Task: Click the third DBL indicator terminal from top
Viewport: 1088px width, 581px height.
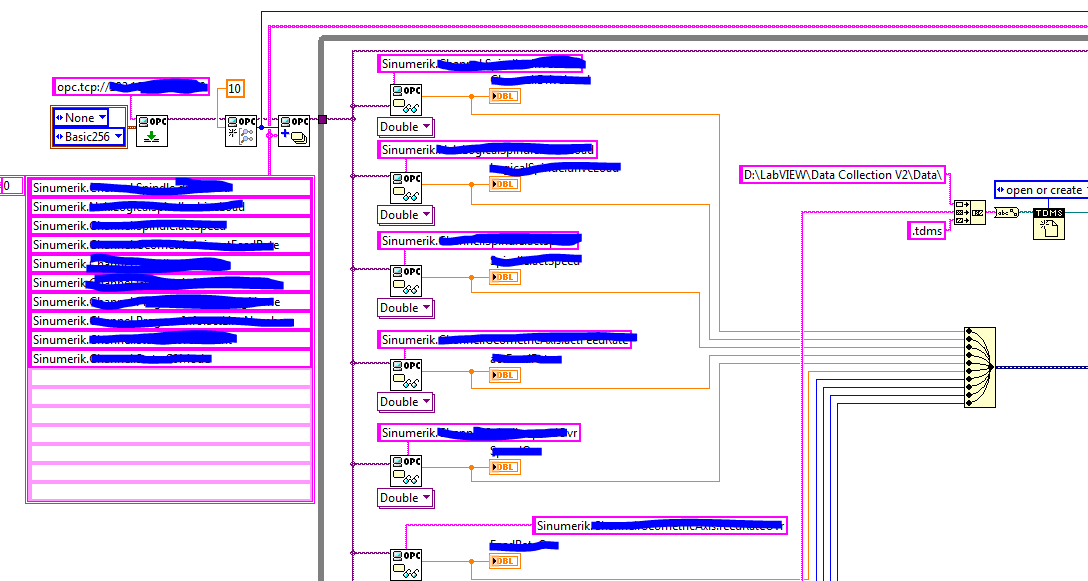Action: [x=504, y=277]
